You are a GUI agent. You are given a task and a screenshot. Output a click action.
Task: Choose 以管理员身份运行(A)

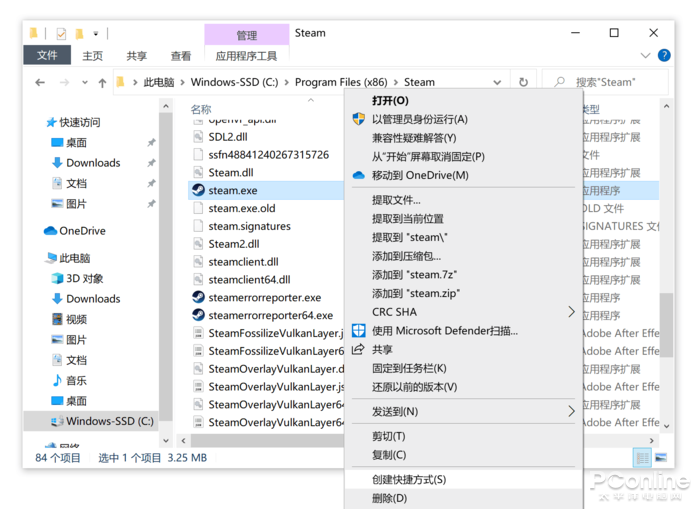pyautogui.click(x=463, y=119)
